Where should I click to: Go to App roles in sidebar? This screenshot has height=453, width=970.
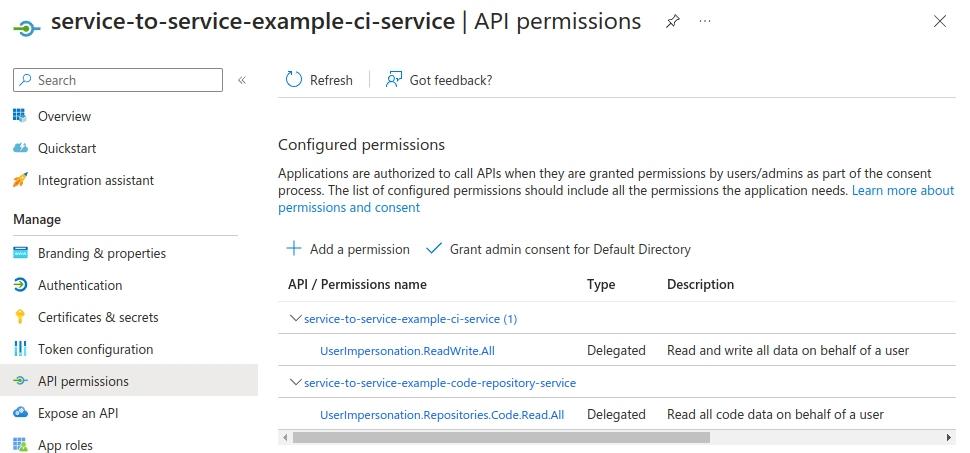click(x=65, y=445)
